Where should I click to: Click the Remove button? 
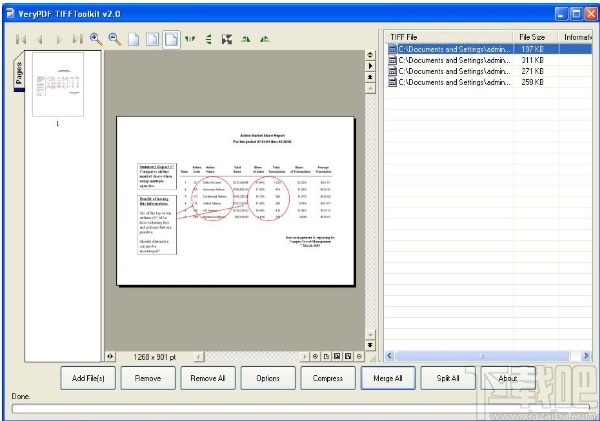click(148, 378)
